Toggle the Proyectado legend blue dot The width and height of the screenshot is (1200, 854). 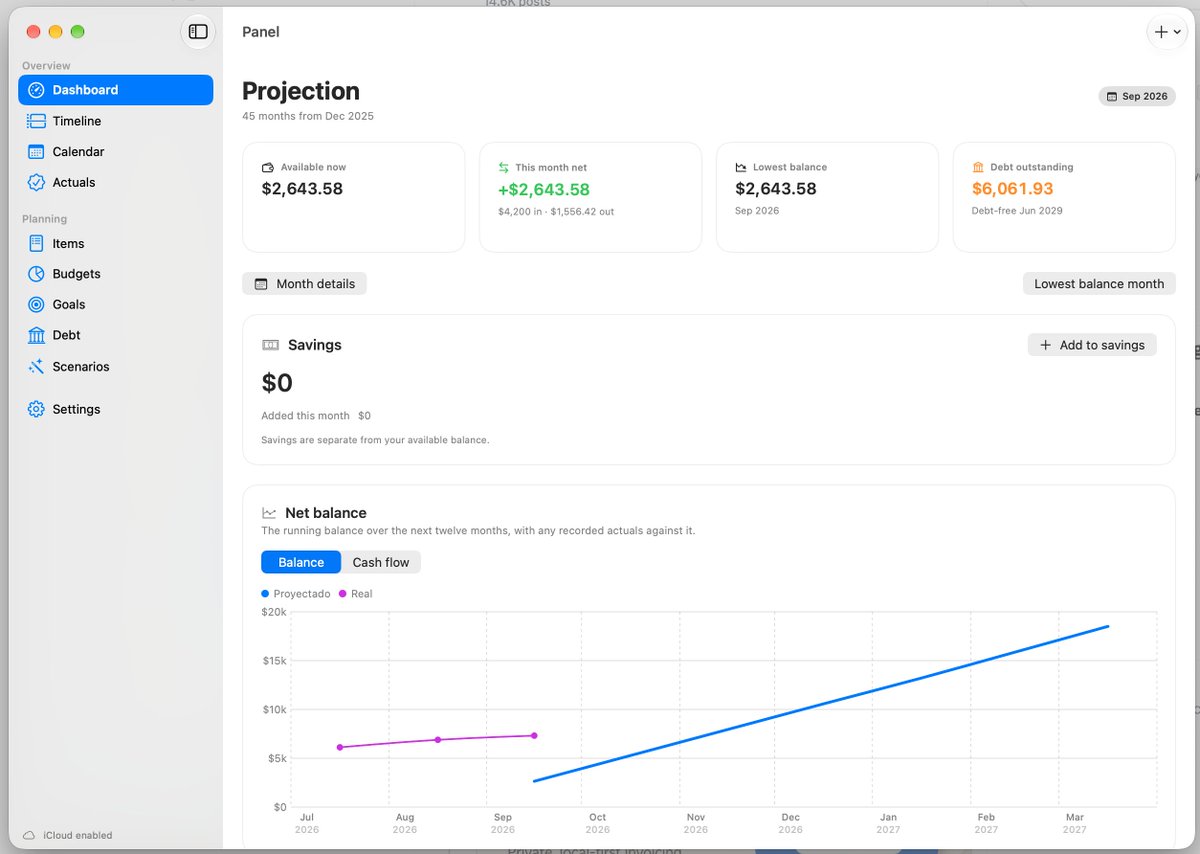(265, 594)
